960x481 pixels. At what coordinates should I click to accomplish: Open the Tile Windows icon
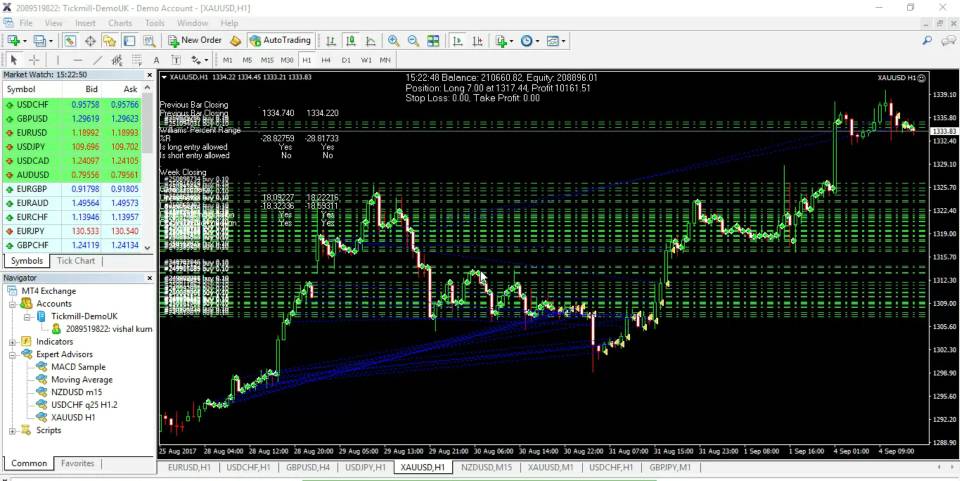click(x=433, y=41)
